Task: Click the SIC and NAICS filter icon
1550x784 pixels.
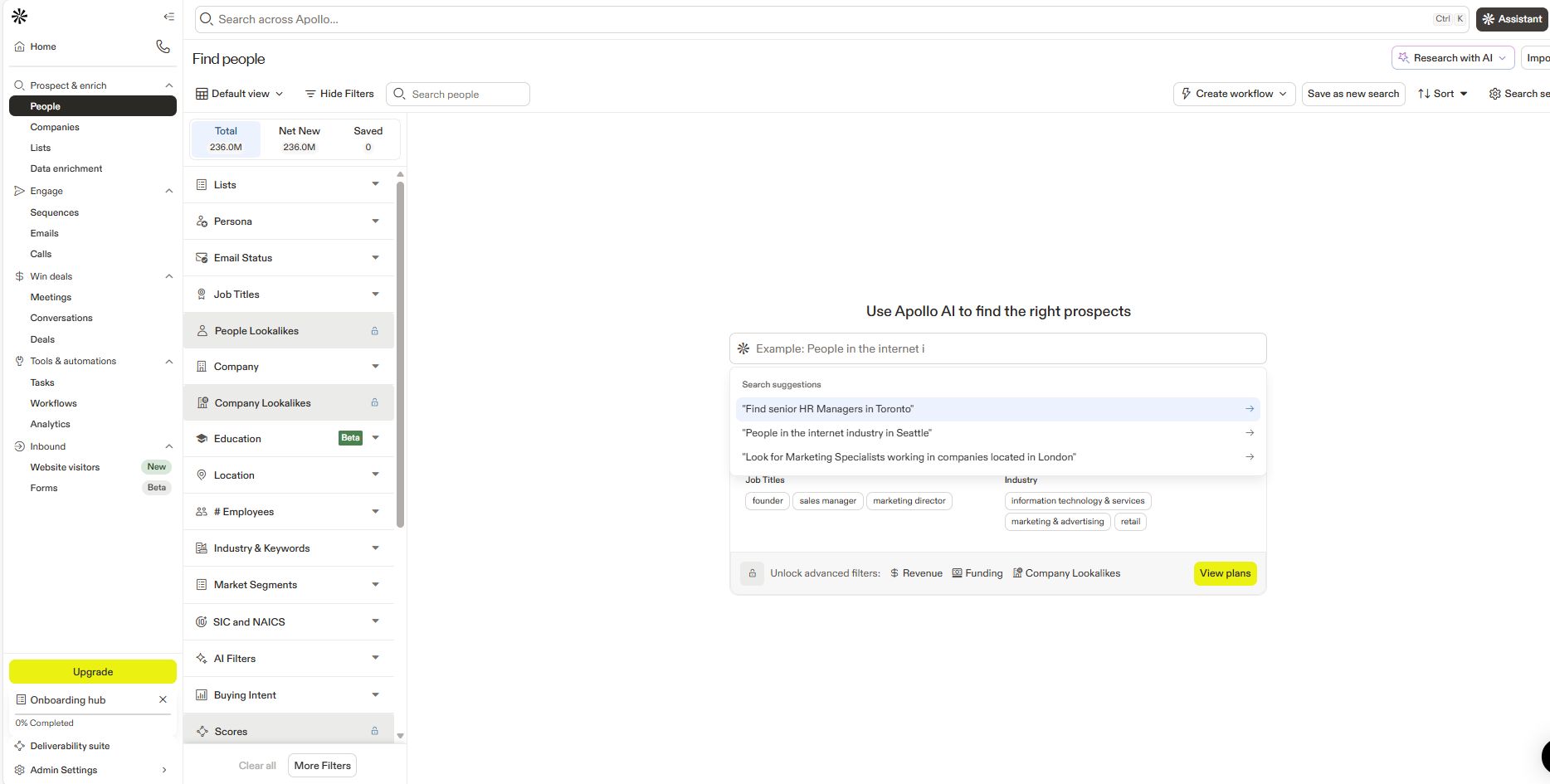Action: tap(201, 621)
